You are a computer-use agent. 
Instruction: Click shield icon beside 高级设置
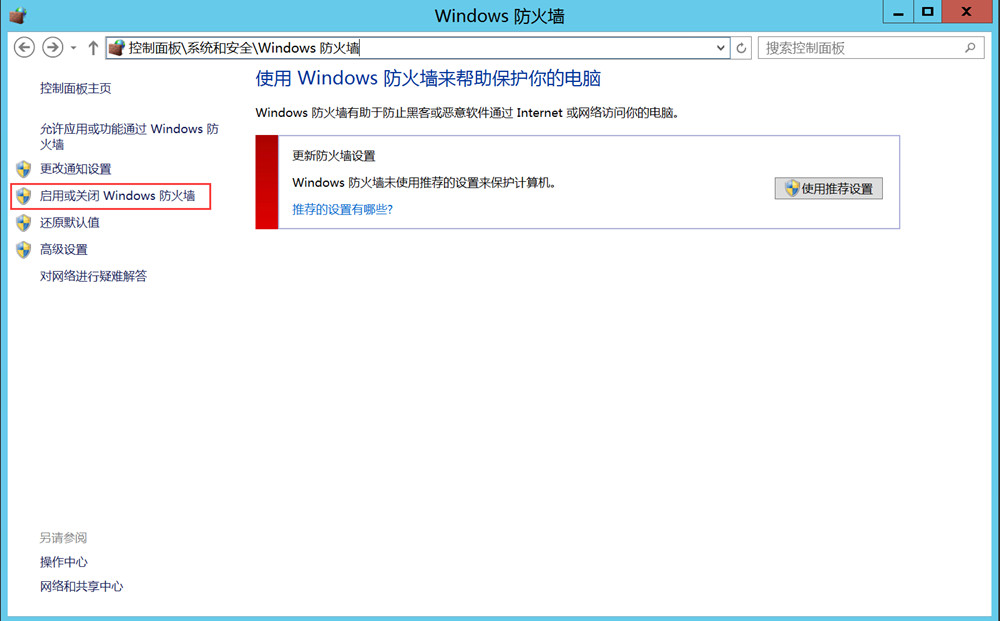[x=24, y=250]
